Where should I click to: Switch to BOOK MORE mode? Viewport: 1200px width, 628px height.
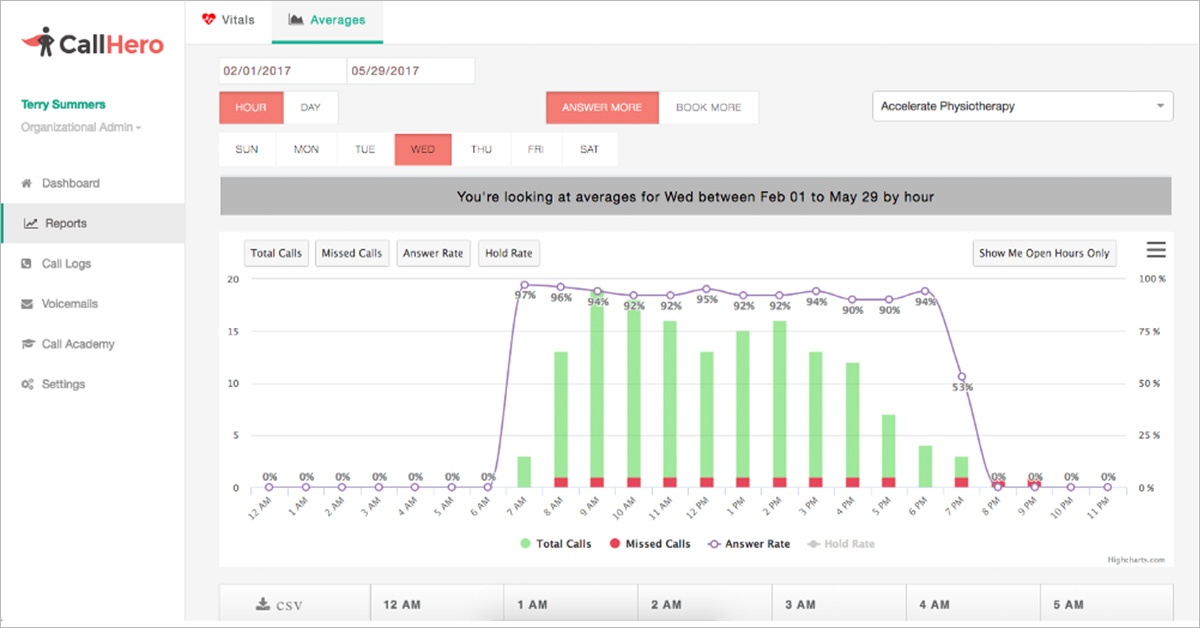tap(709, 107)
